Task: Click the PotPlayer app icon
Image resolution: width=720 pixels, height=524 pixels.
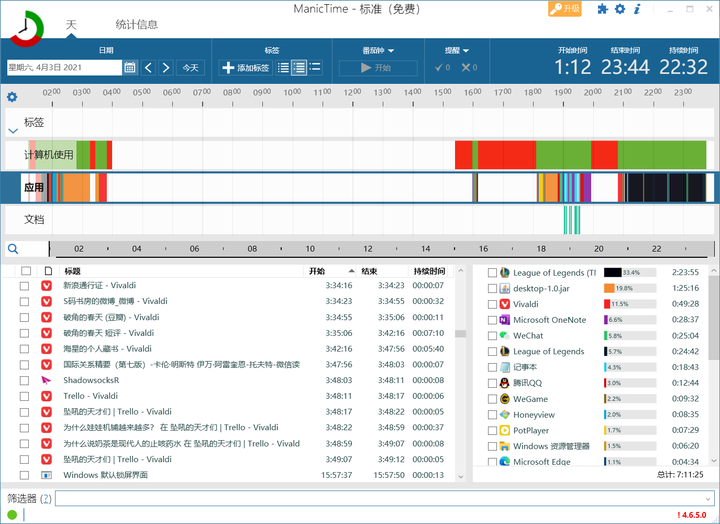Action: [505, 430]
